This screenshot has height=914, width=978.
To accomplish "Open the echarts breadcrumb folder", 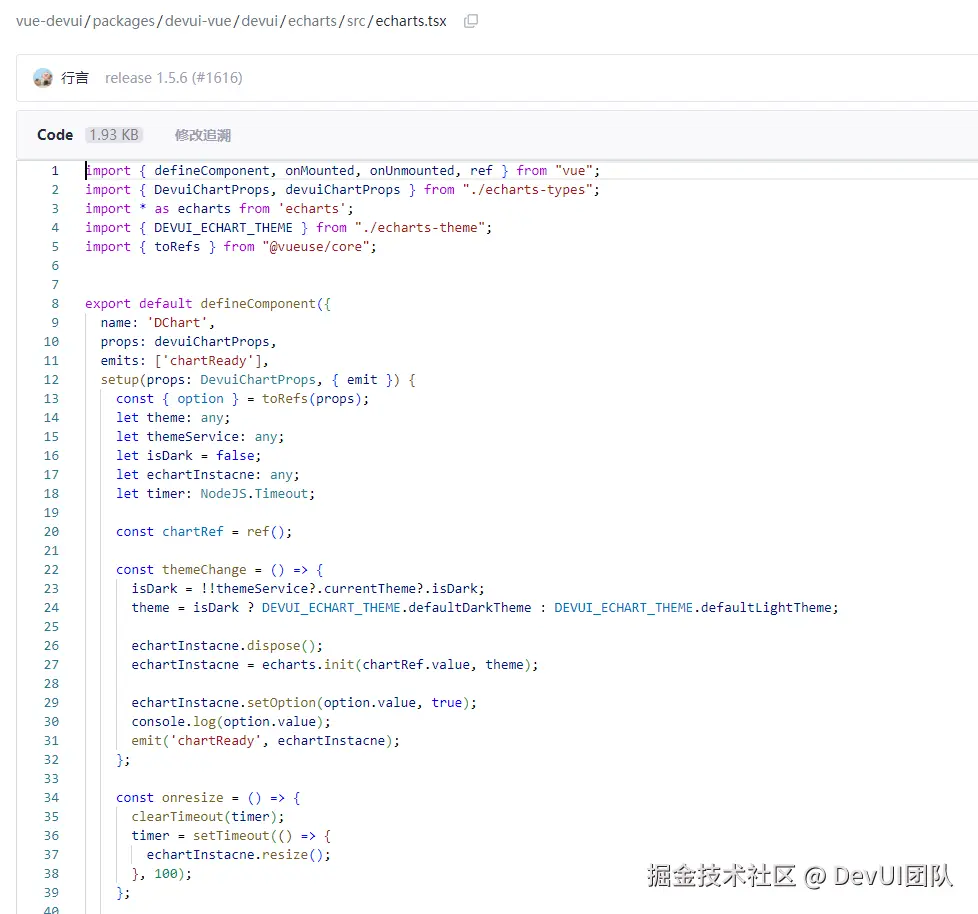I will pyautogui.click(x=312, y=21).
